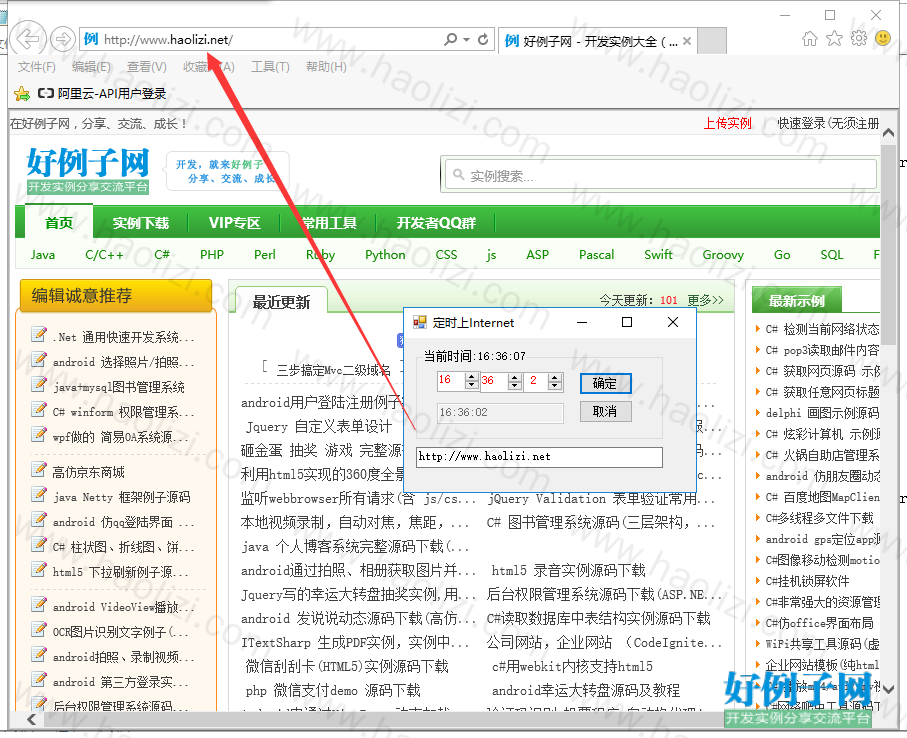Open java Netty 框架例子源码 item
907x738 pixels.
[x=121, y=497]
